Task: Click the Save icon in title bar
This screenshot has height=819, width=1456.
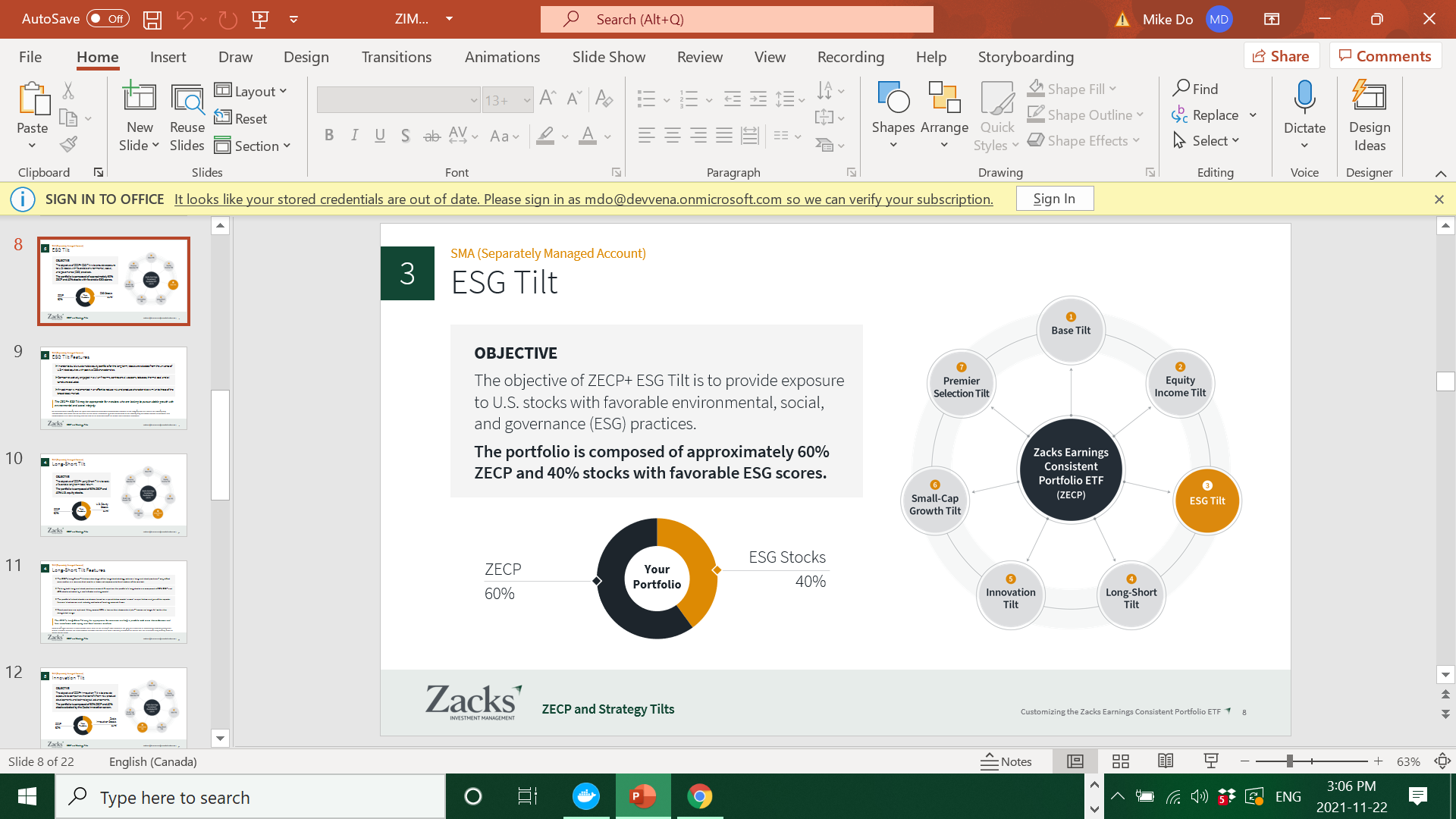Action: coord(152,20)
